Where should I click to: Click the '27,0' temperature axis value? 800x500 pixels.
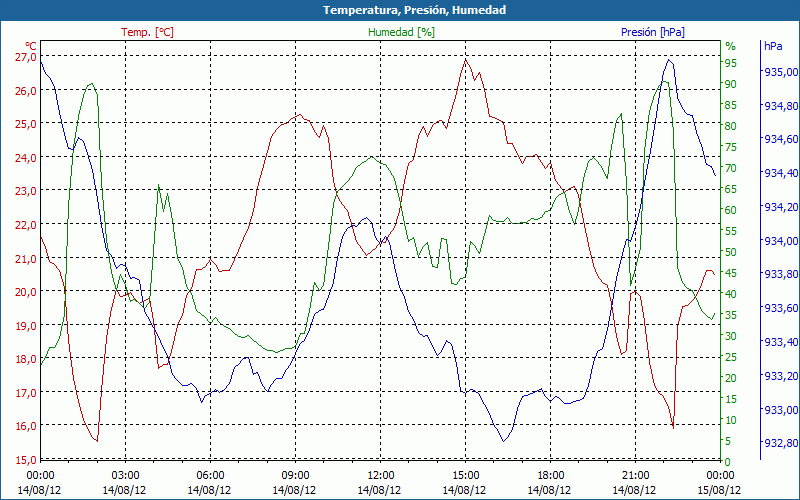pos(27,57)
